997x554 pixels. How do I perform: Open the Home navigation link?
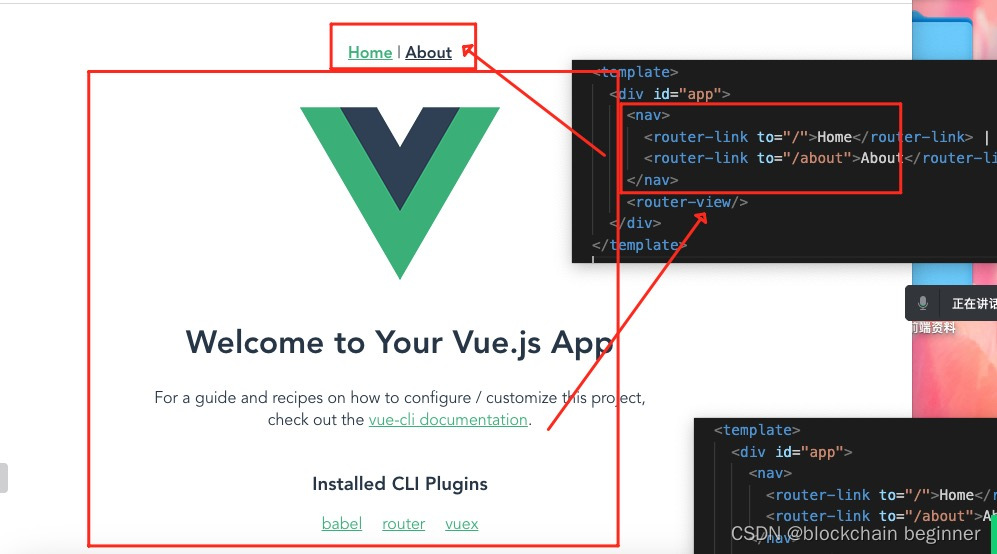(369, 52)
